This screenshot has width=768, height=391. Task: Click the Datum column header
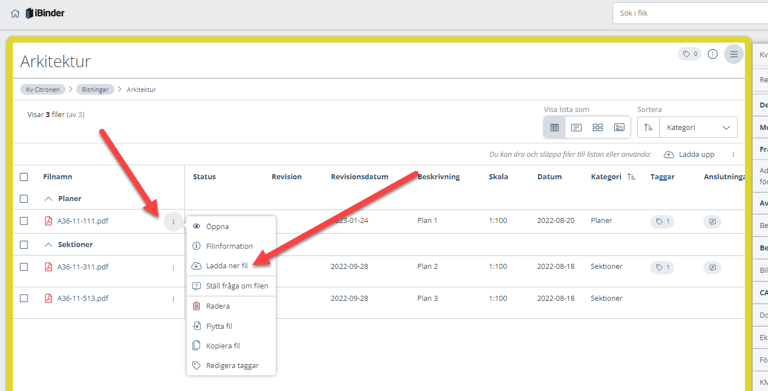pos(550,177)
